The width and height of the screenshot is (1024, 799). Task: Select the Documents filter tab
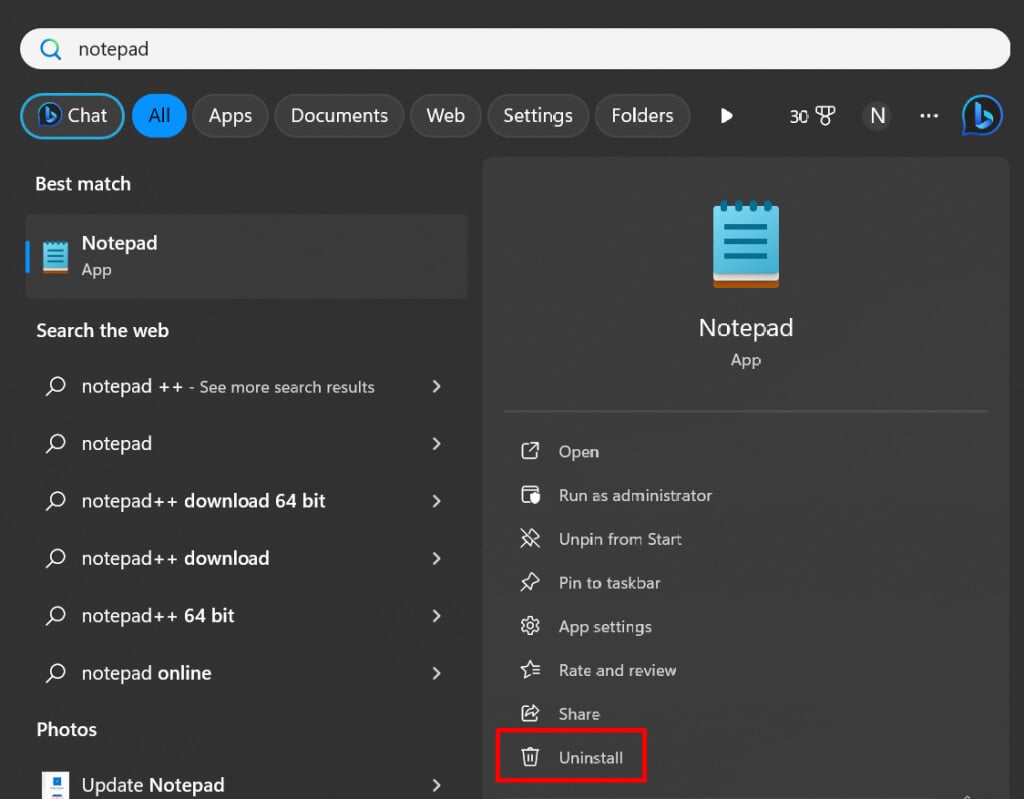(x=339, y=116)
